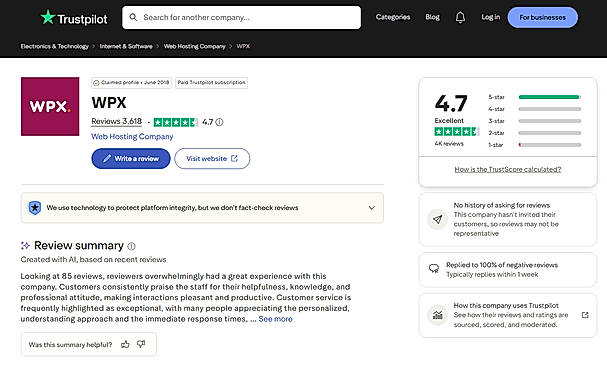This screenshot has height=368, width=607.
Task: Click the Claimed profile badge
Action: [x=131, y=83]
